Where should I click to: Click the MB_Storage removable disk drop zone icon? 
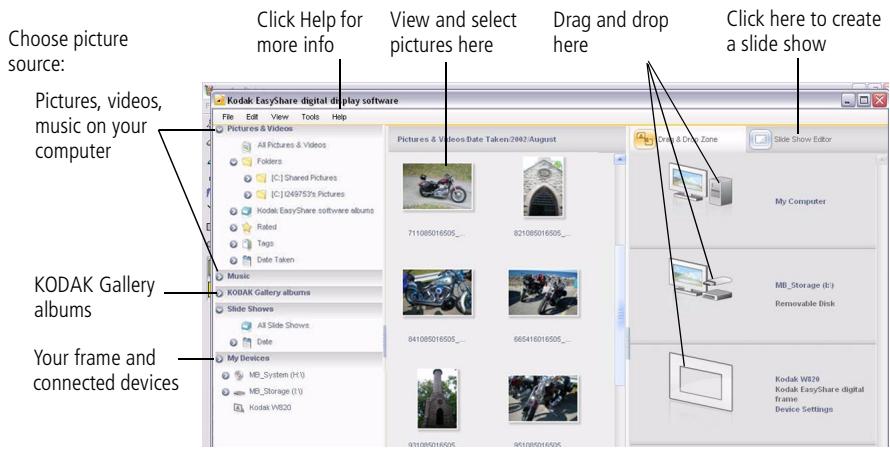pos(701,281)
